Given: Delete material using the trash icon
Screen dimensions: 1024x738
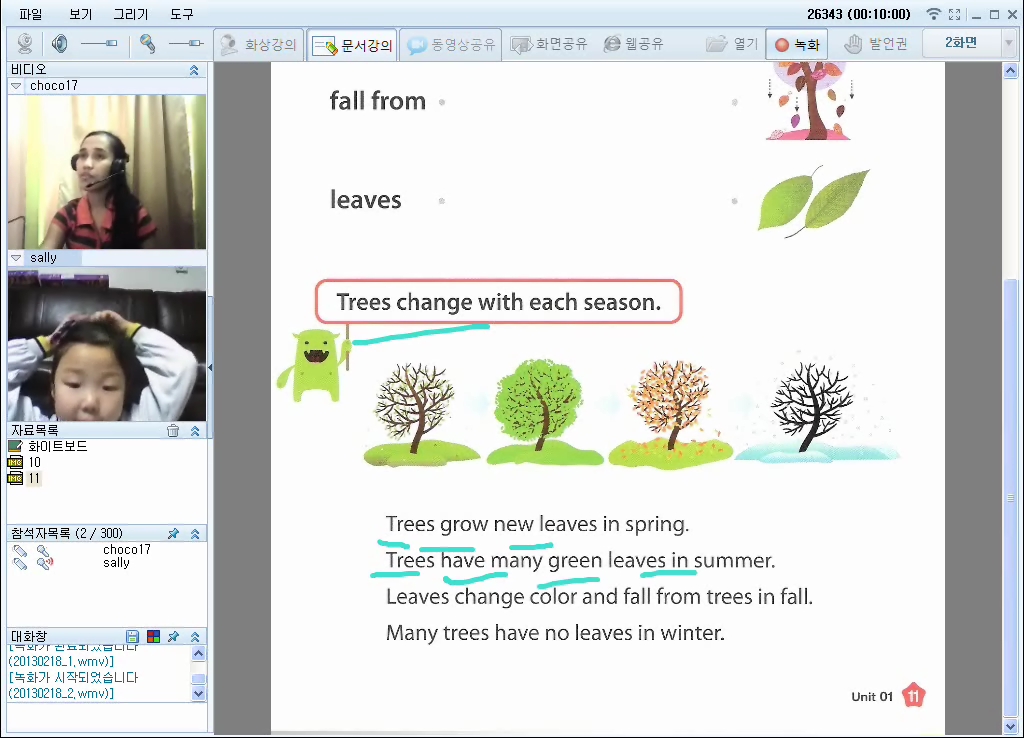Looking at the screenshot, I should [x=173, y=431].
